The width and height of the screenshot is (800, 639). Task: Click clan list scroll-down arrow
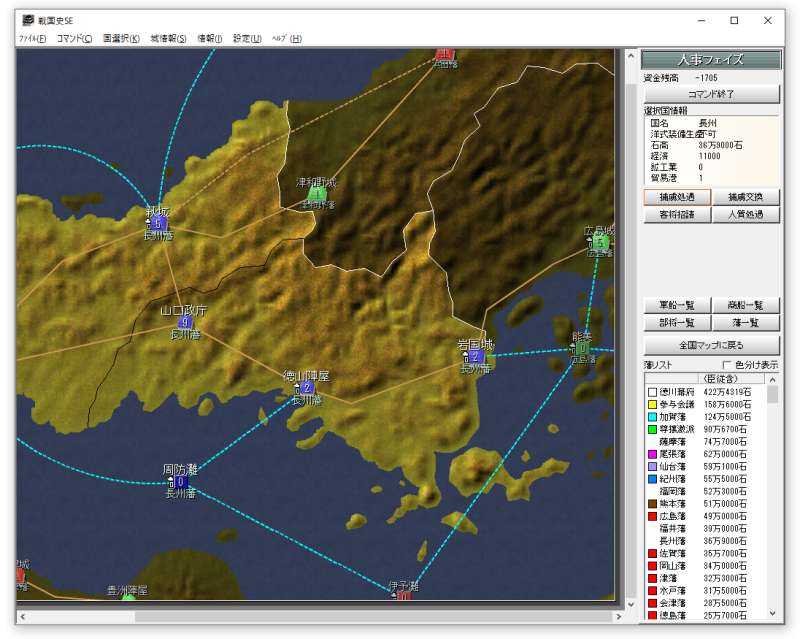click(x=772, y=613)
